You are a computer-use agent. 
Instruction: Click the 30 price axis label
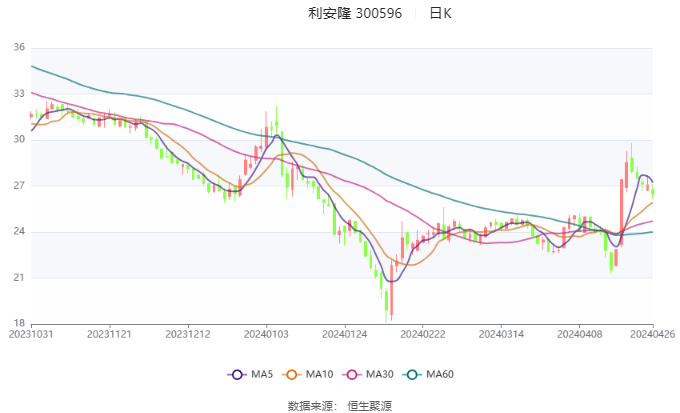[19, 139]
